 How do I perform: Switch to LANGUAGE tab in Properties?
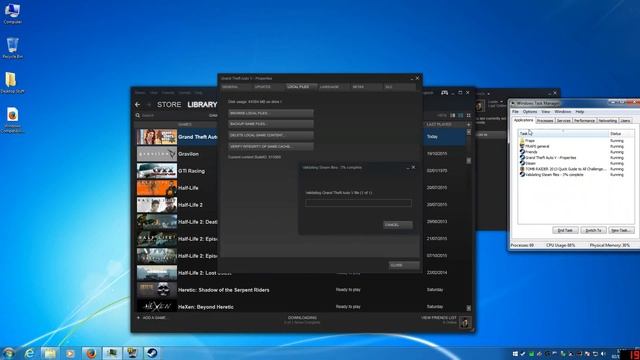coord(334,87)
